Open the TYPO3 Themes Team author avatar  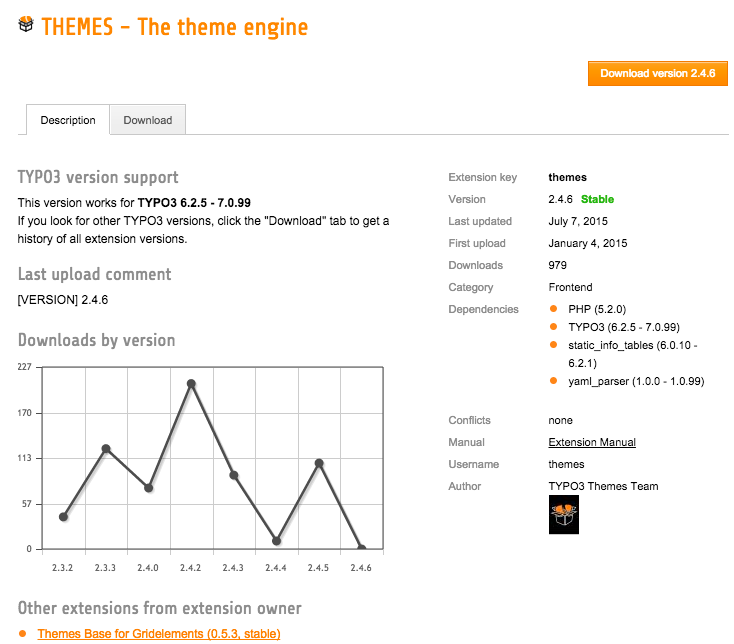564,515
